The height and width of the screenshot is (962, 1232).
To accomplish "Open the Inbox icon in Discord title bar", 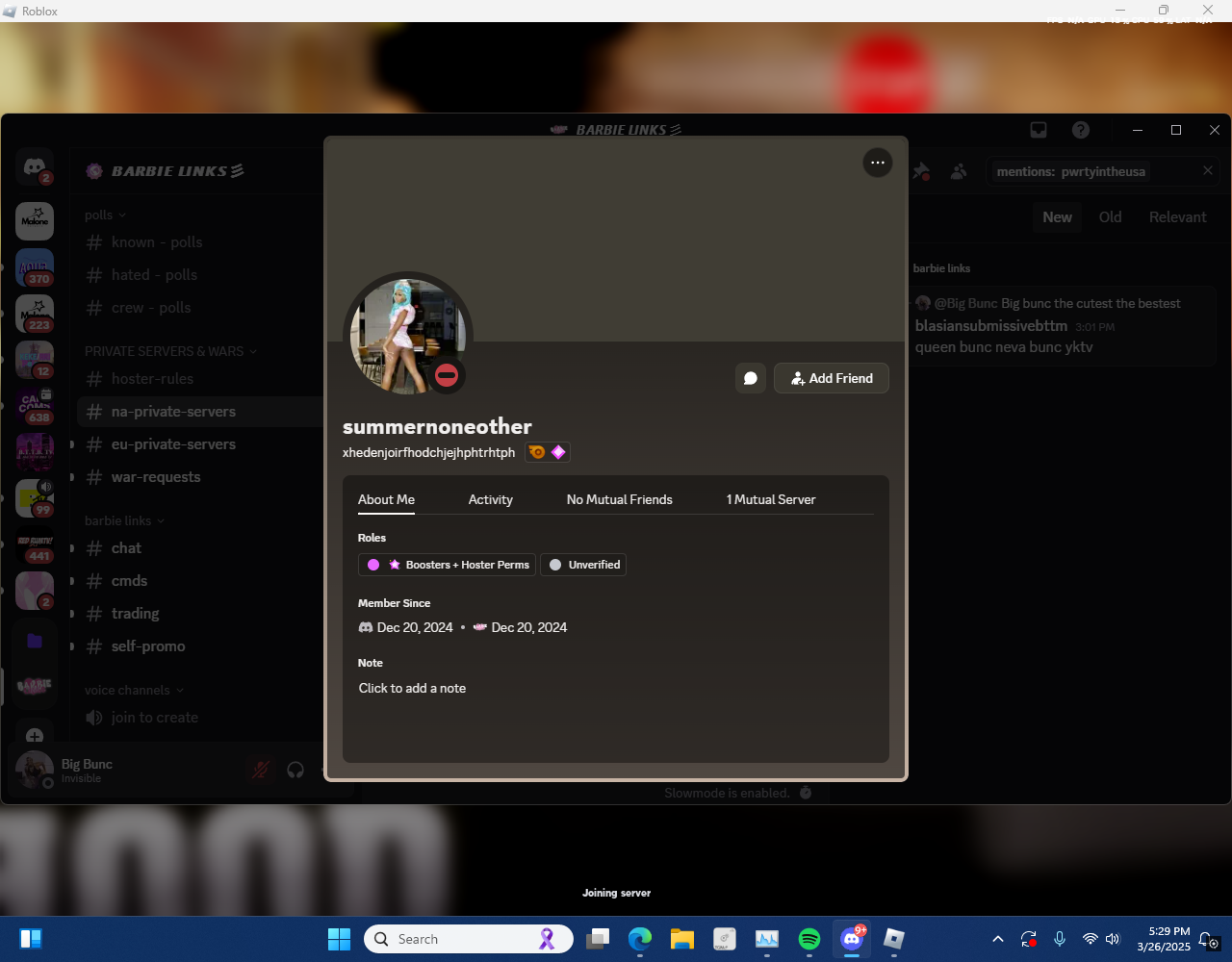I will click(x=1039, y=130).
